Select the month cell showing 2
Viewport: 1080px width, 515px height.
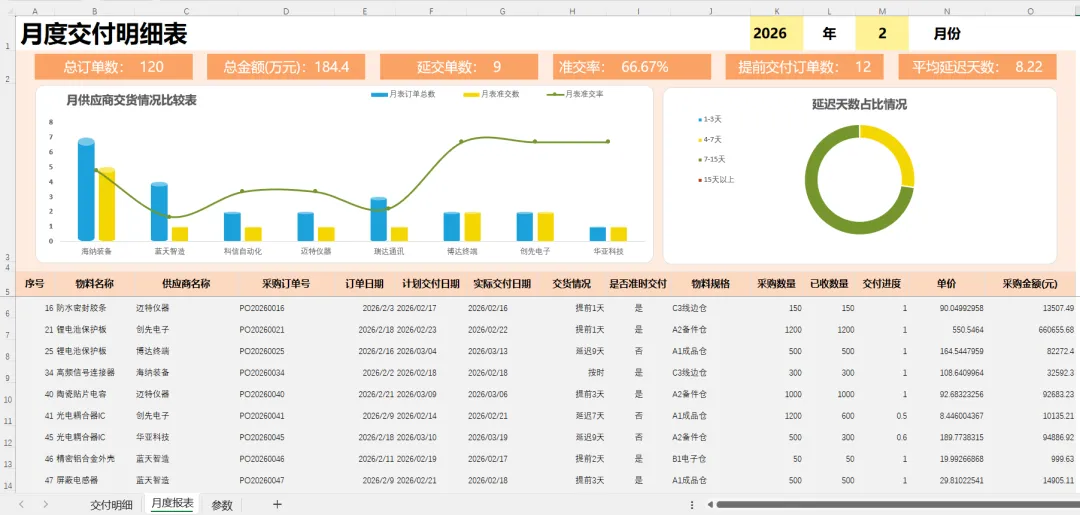pyautogui.click(x=882, y=34)
